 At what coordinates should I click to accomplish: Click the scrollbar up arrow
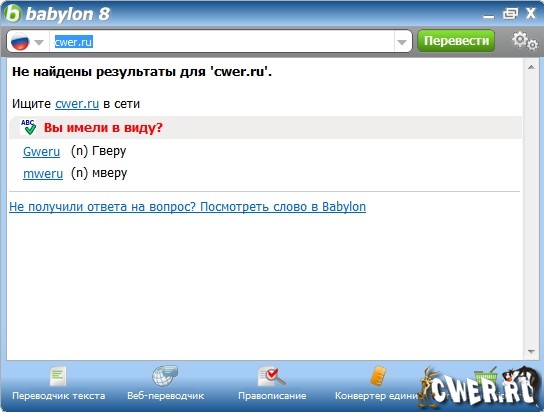(x=531, y=67)
